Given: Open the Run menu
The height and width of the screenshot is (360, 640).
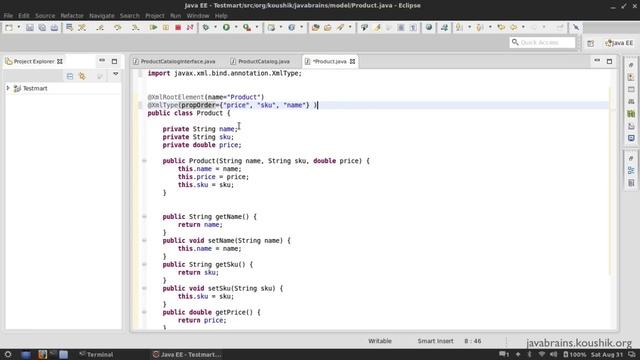Looking at the screenshot, I should (x=176, y=16).
